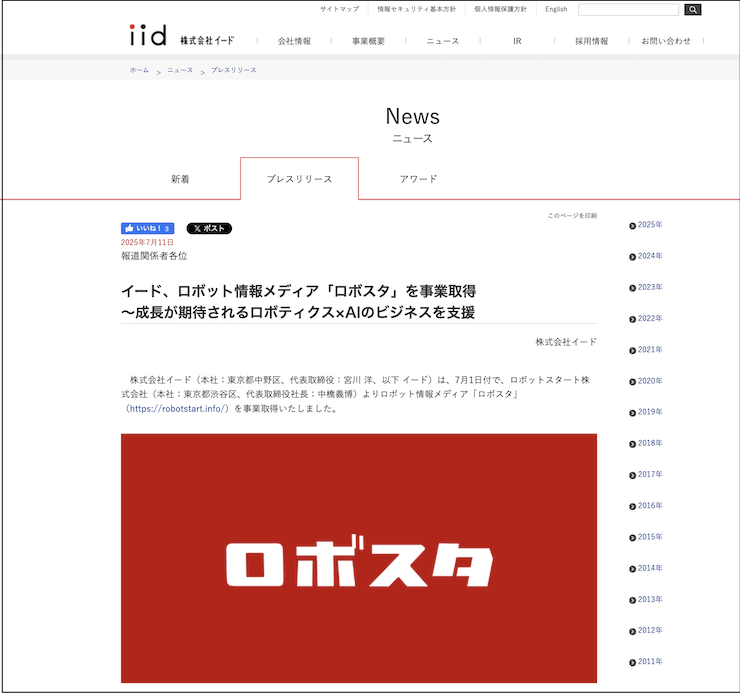Open the ニュース navigation menu
This screenshot has width=740, height=693.
click(443, 41)
